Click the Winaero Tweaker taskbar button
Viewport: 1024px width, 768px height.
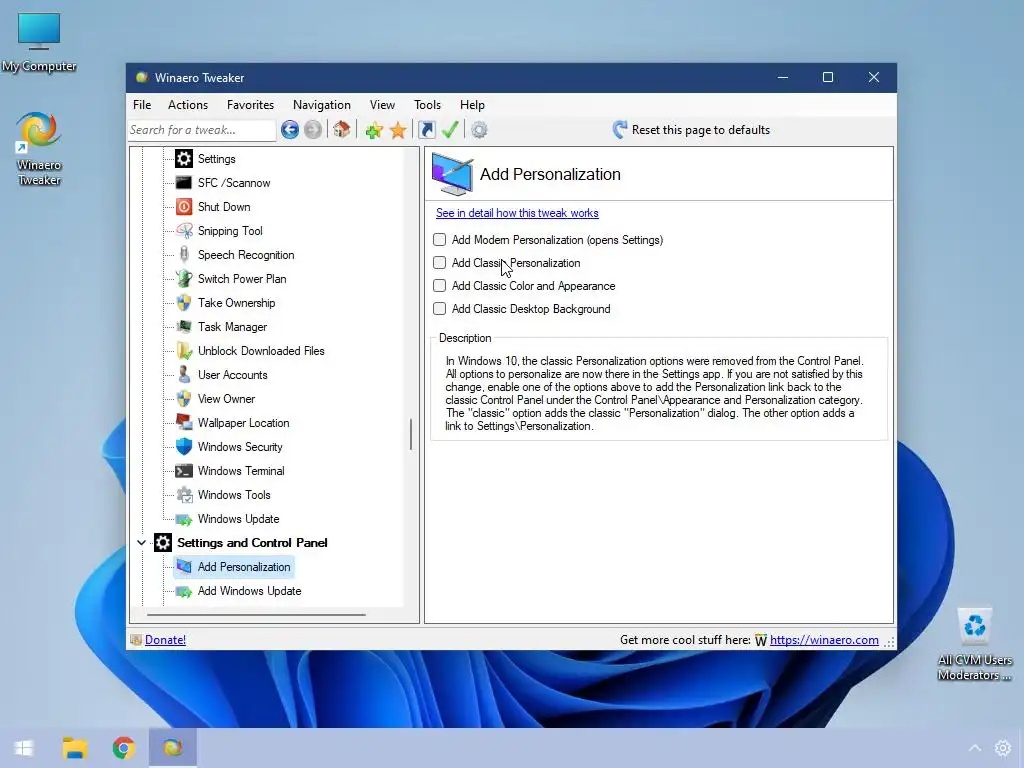(x=172, y=748)
